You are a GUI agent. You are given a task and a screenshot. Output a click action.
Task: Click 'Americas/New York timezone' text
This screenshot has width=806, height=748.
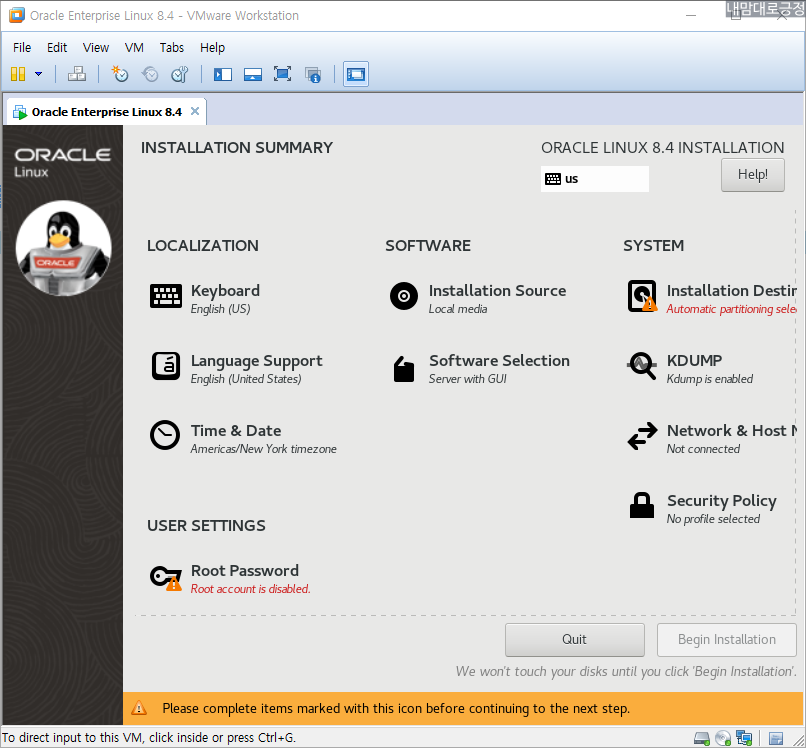click(263, 449)
